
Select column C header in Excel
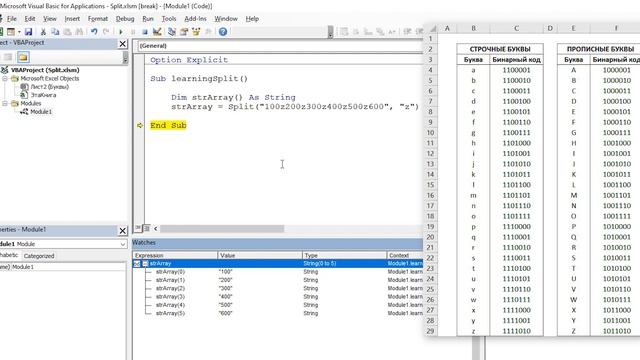(516, 28)
